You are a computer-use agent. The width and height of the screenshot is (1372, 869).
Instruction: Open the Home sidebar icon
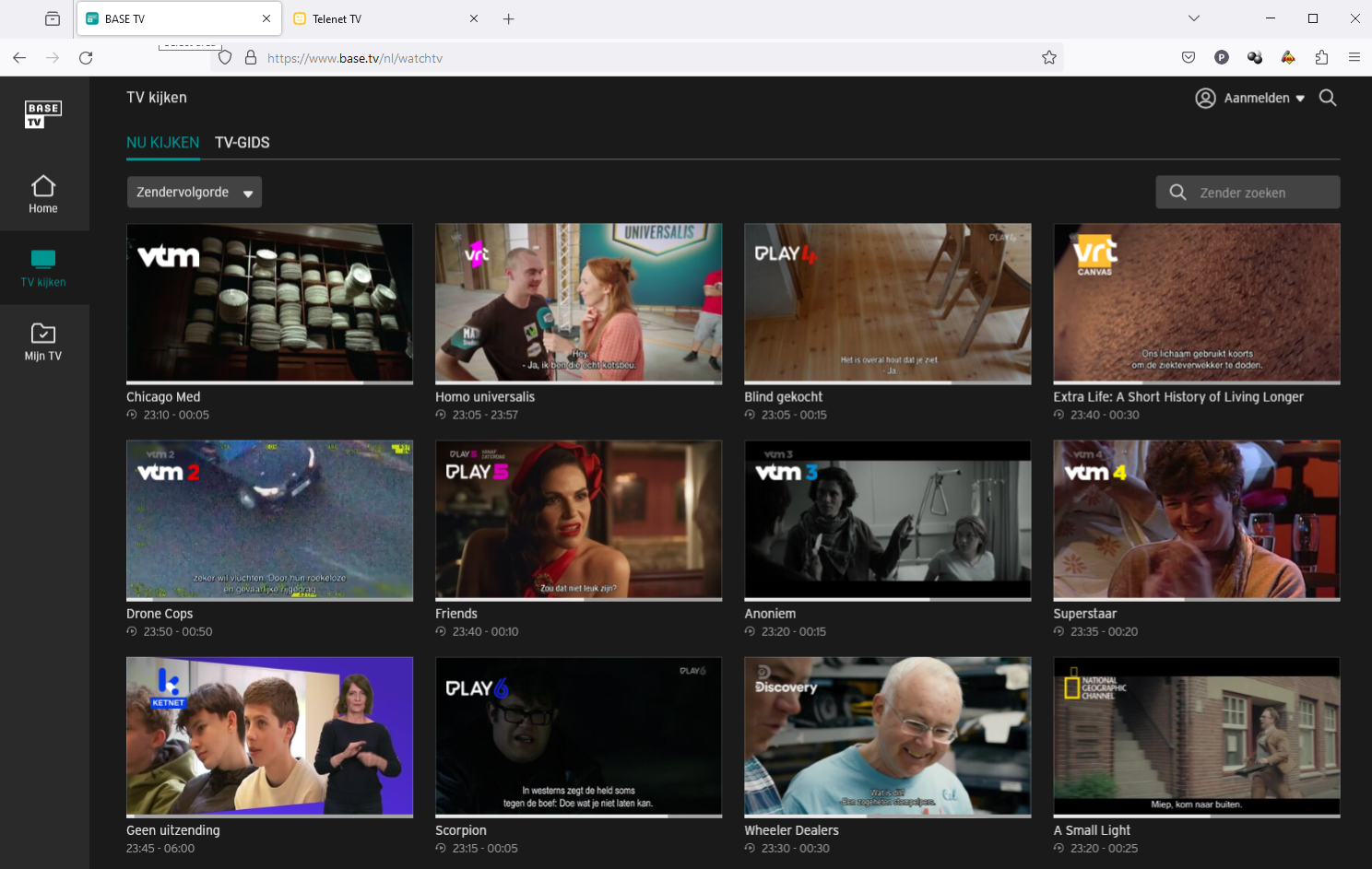(x=43, y=187)
